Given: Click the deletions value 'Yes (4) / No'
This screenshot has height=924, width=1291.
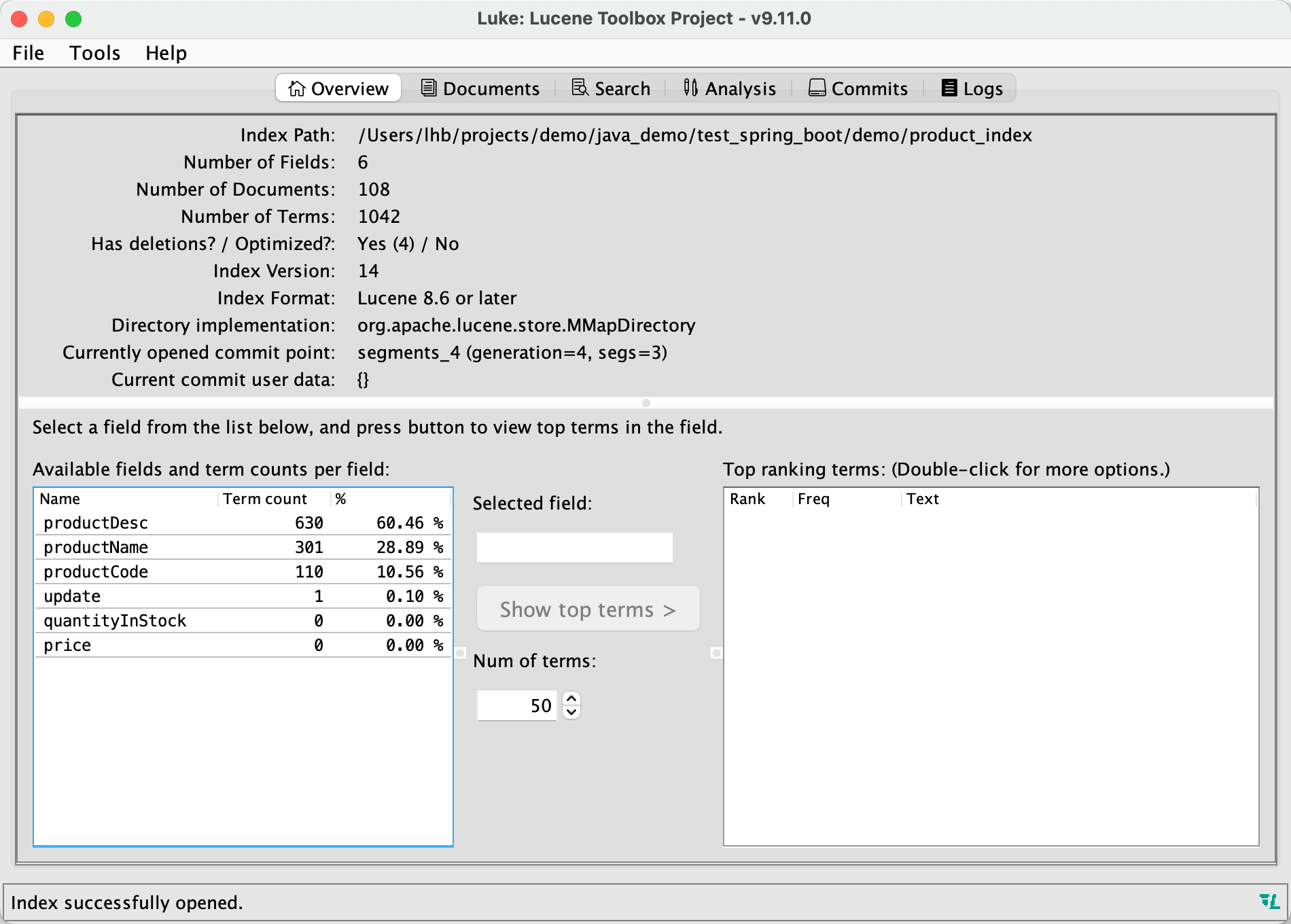Looking at the screenshot, I should coord(408,244).
